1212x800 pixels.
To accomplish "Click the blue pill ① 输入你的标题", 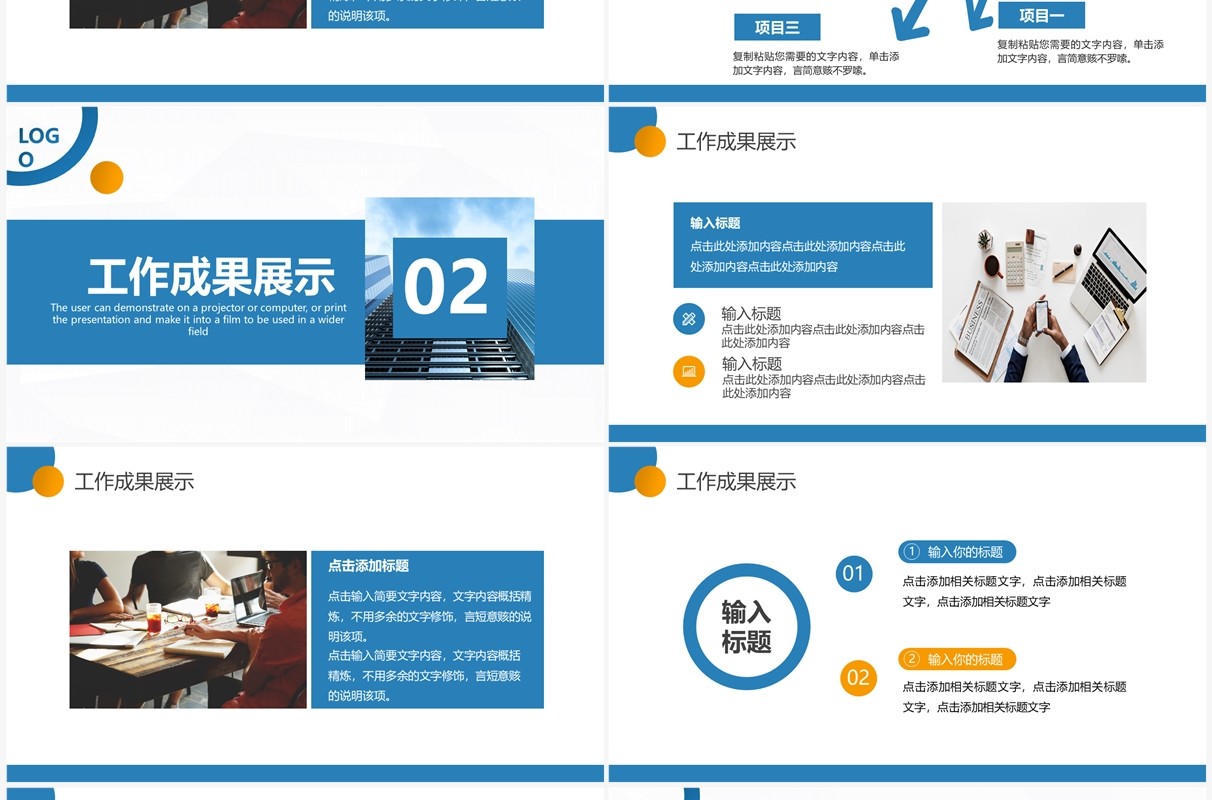I will click(x=957, y=552).
